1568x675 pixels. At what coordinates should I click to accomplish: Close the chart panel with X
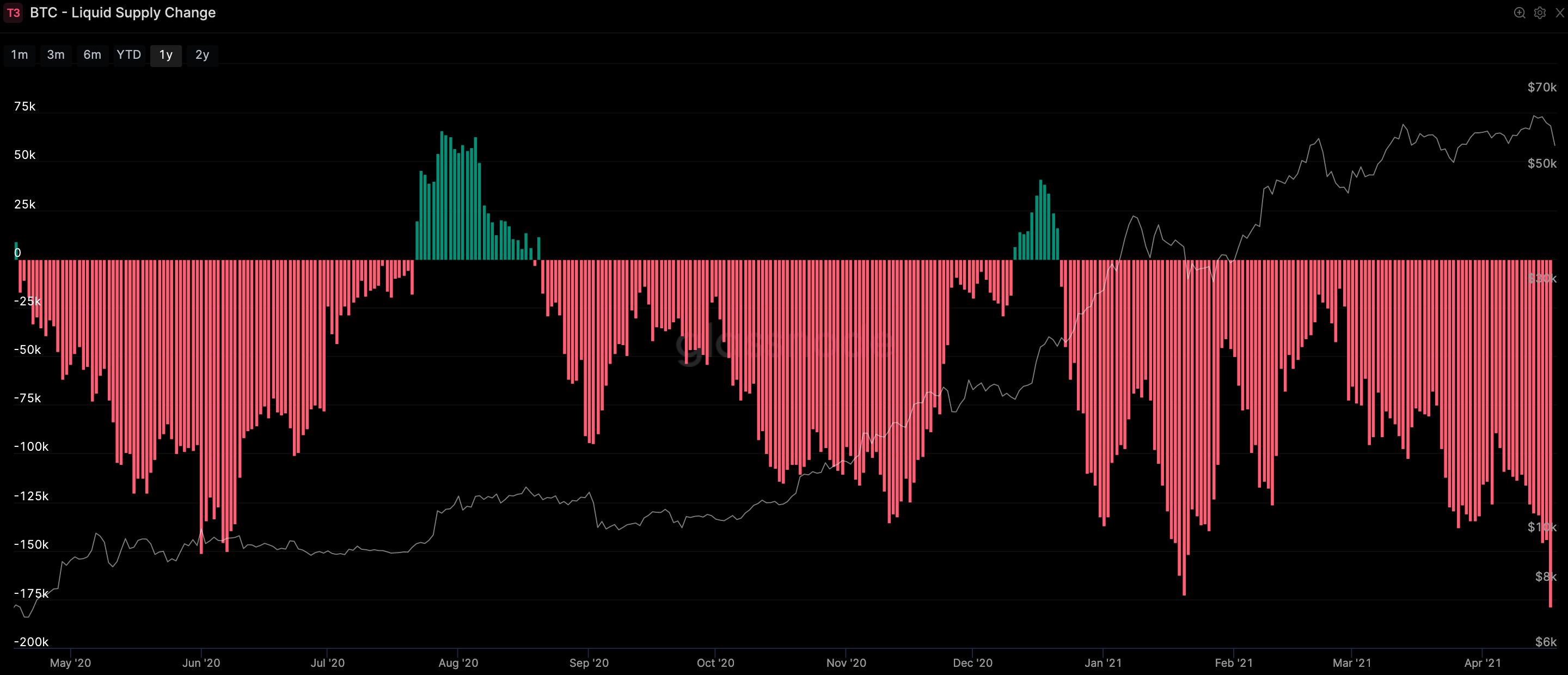coord(1560,13)
